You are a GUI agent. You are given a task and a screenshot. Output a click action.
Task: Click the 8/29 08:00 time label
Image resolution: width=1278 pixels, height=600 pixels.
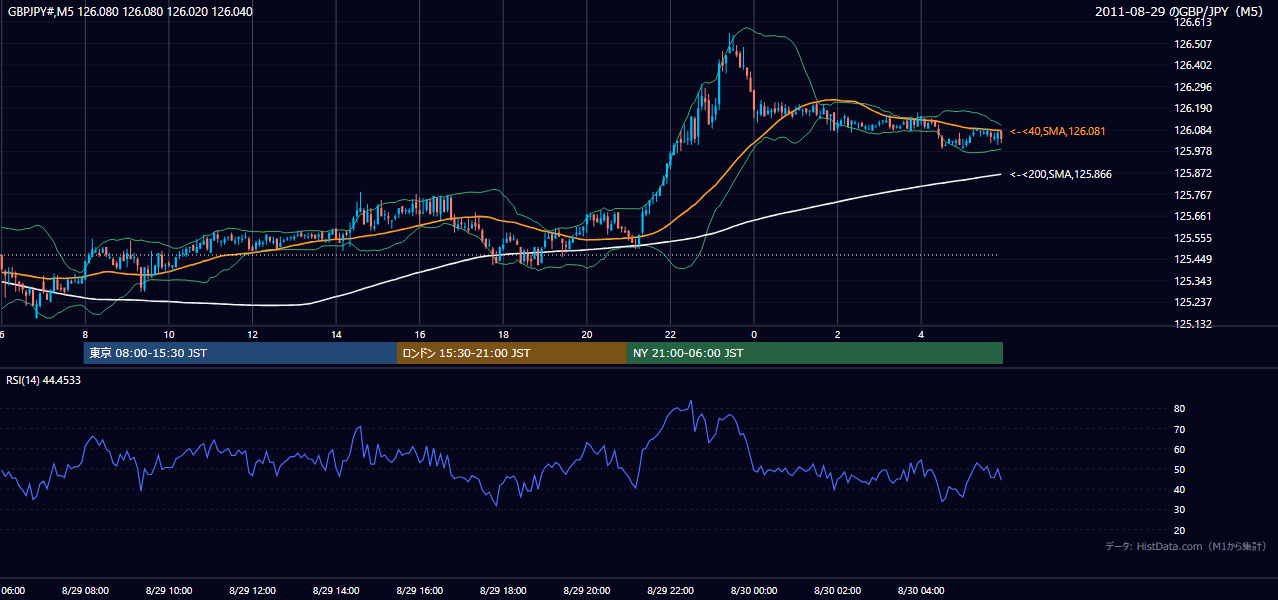pyautogui.click(x=85, y=591)
